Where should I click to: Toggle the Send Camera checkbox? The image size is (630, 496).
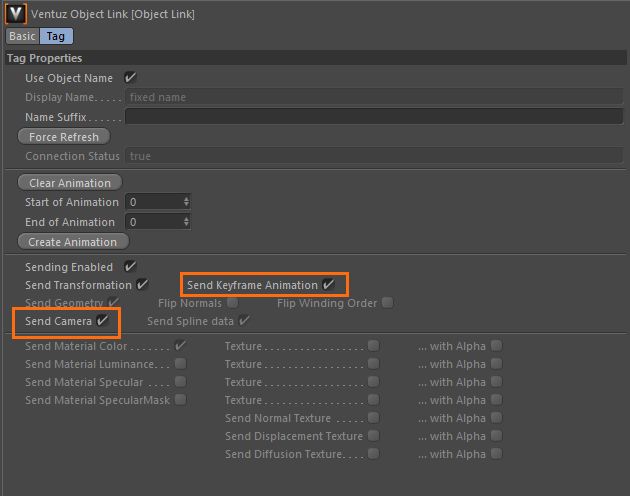click(x=102, y=321)
